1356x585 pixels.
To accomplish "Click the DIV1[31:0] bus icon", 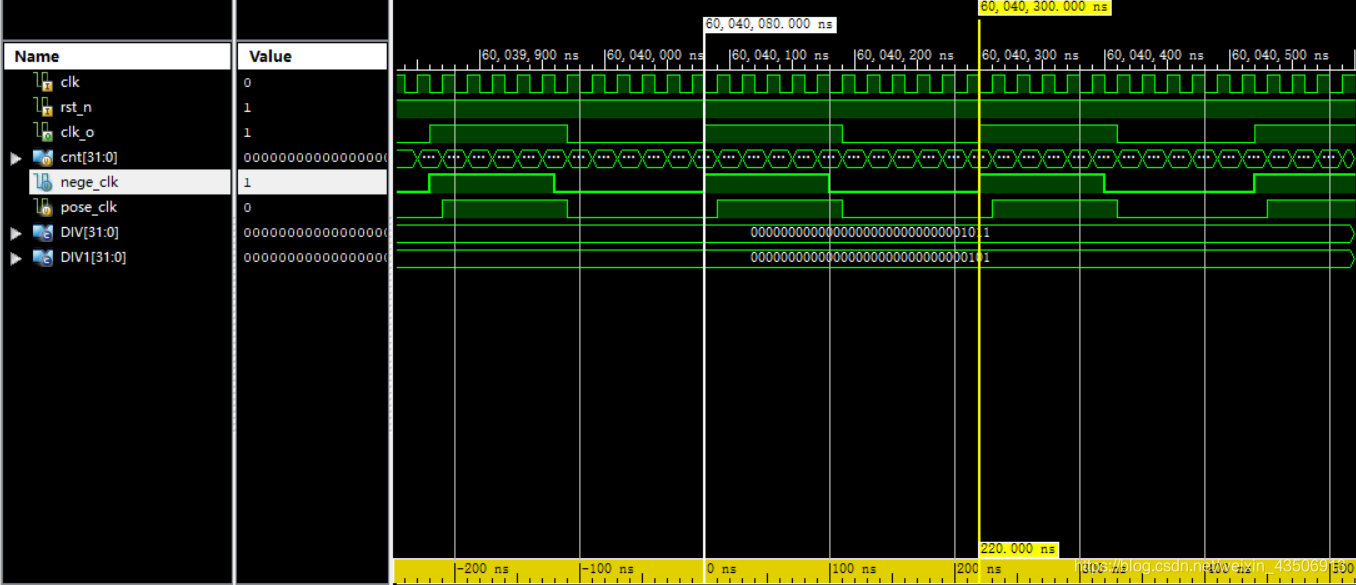I will point(43,257).
